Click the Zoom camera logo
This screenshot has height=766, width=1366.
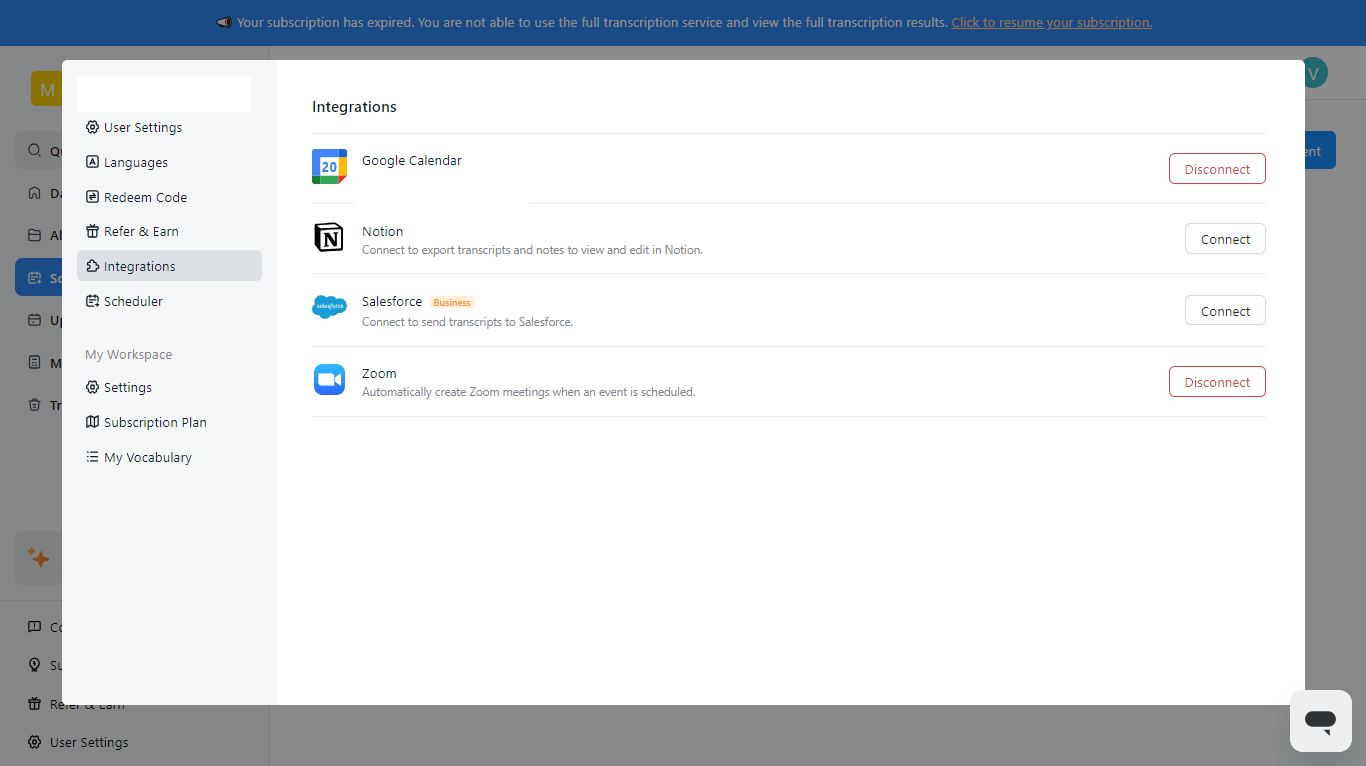click(x=329, y=380)
